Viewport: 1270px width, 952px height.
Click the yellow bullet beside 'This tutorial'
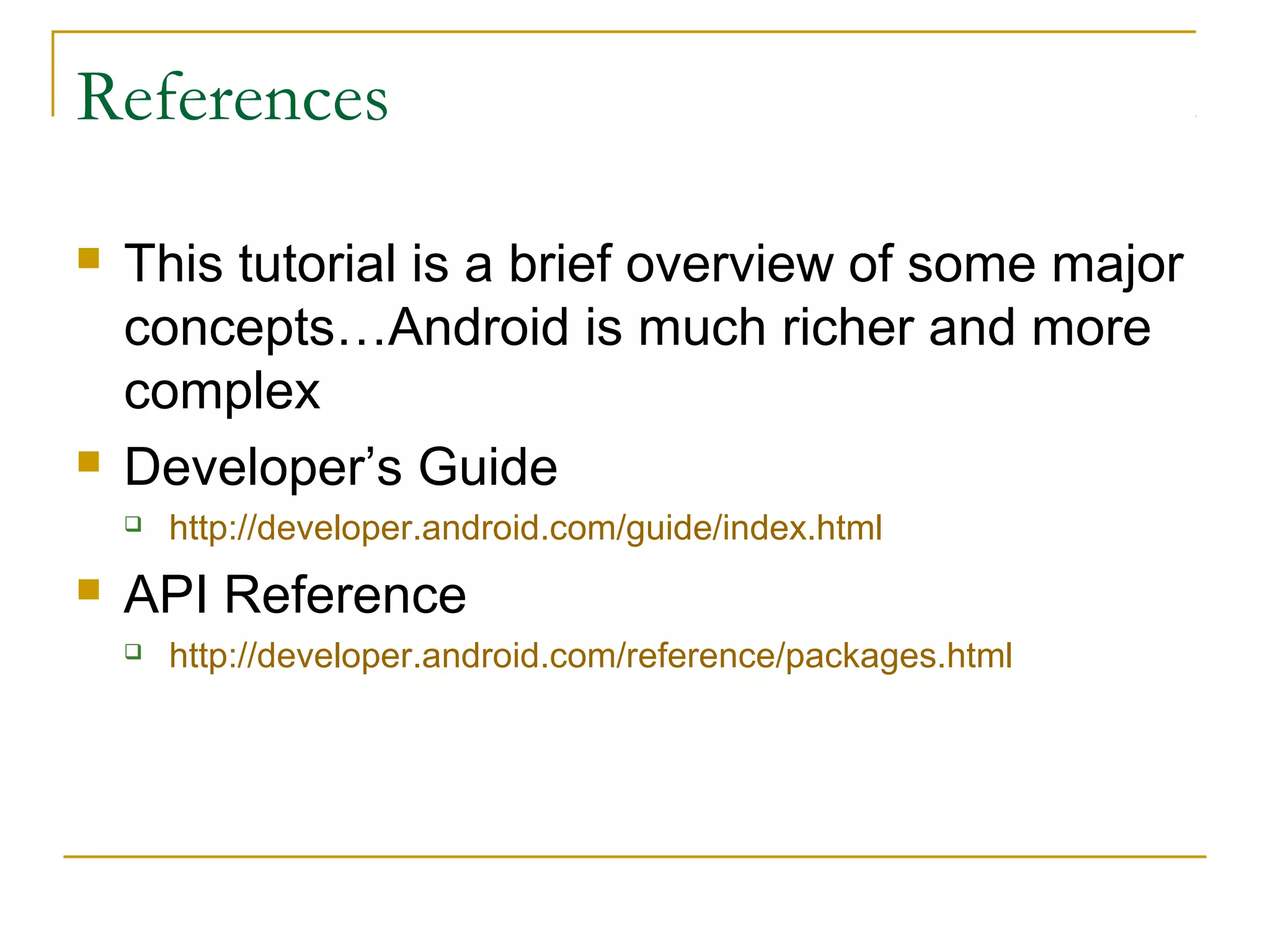[x=89, y=258]
